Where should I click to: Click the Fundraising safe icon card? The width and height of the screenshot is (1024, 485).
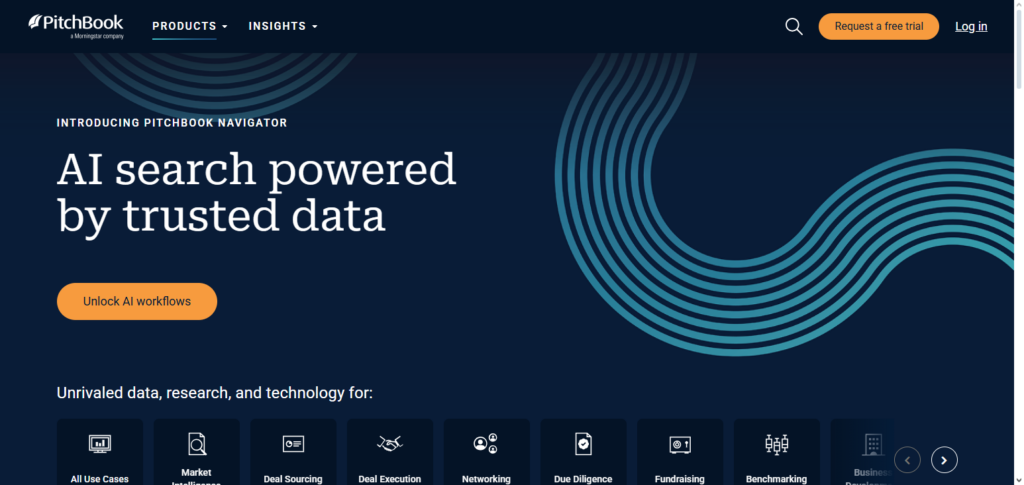[680, 444]
